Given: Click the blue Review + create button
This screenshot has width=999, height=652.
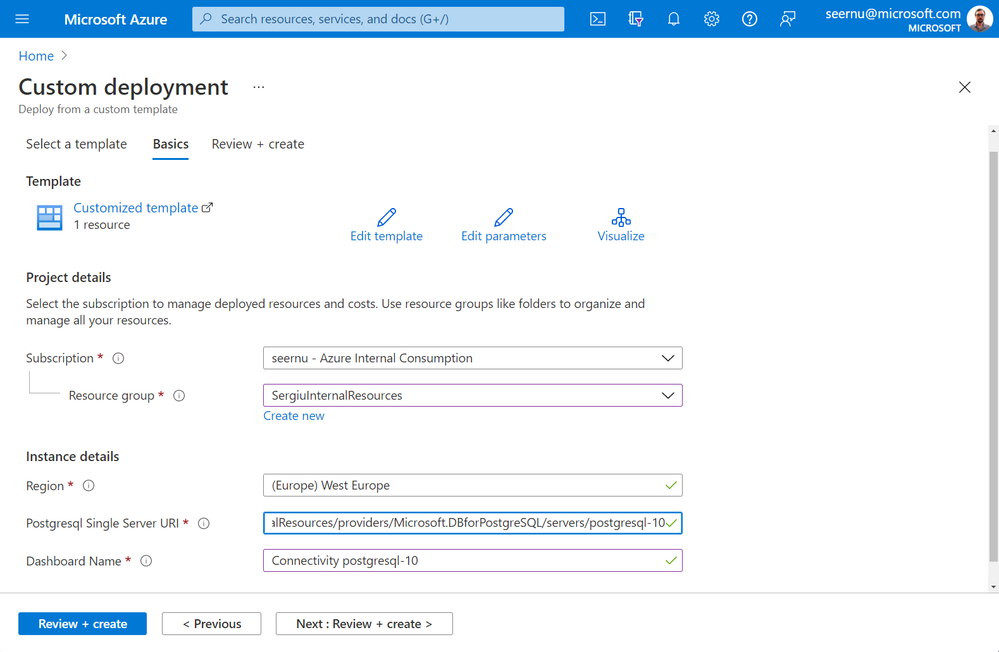Looking at the screenshot, I should pos(83,624).
